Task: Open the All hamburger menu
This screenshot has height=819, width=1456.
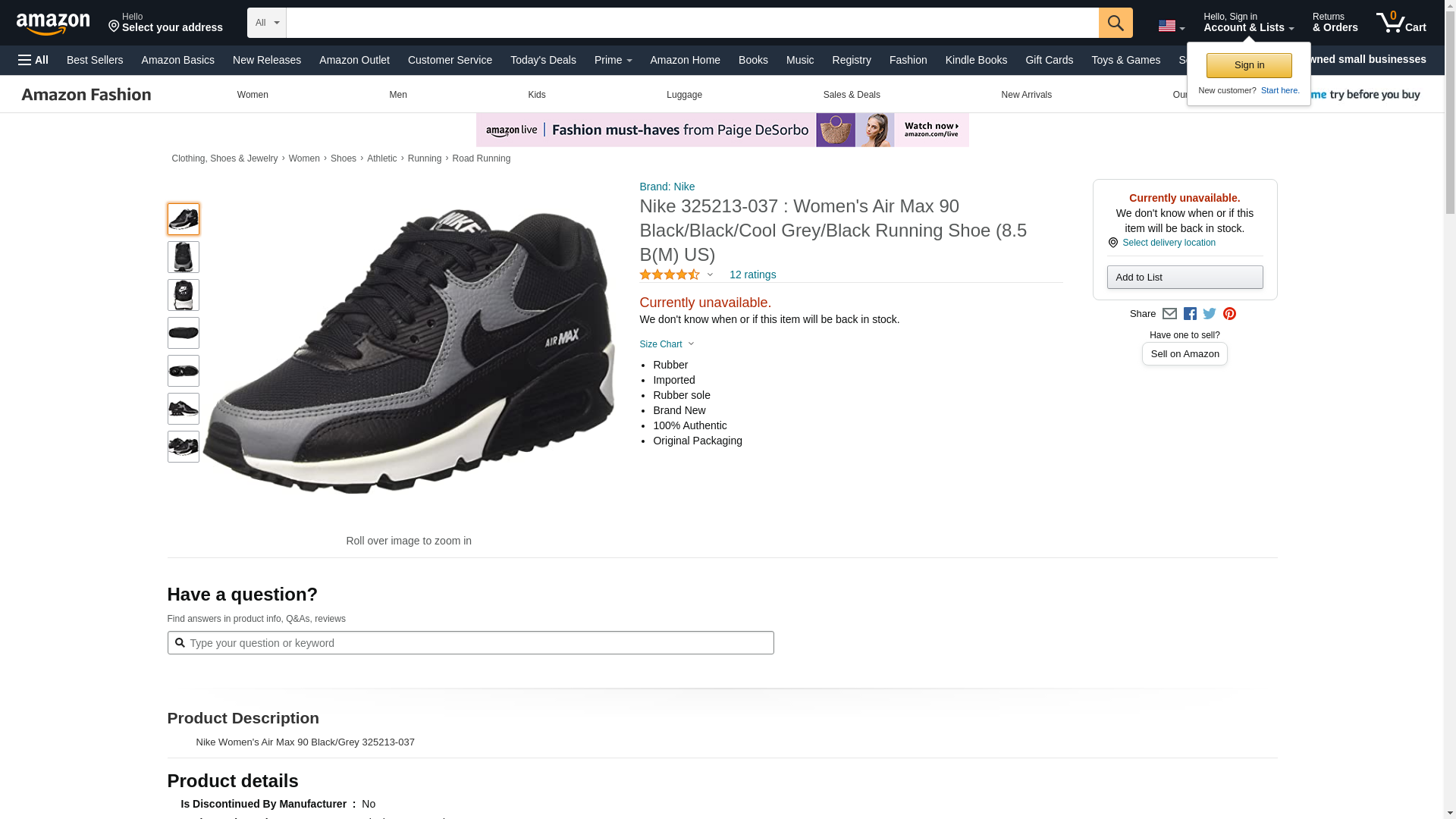Action: click(33, 60)
